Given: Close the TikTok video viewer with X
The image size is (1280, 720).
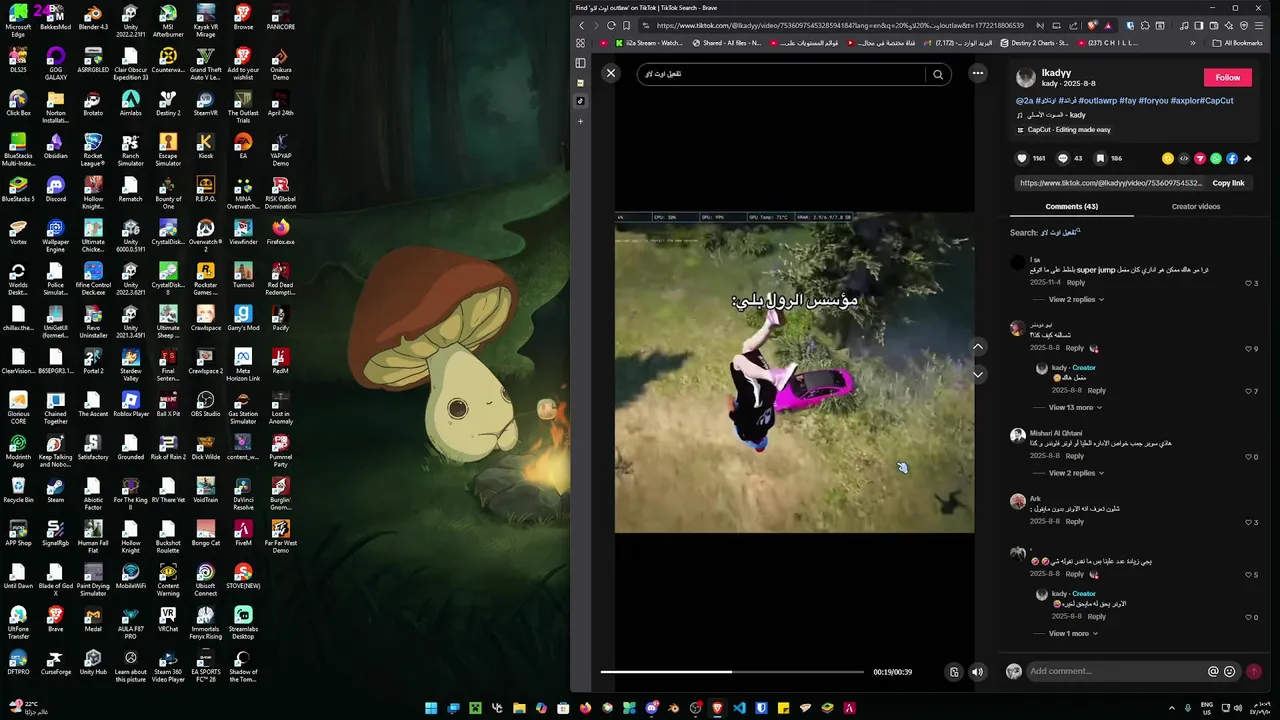Looking at the screenshot, I should point(611,73).
